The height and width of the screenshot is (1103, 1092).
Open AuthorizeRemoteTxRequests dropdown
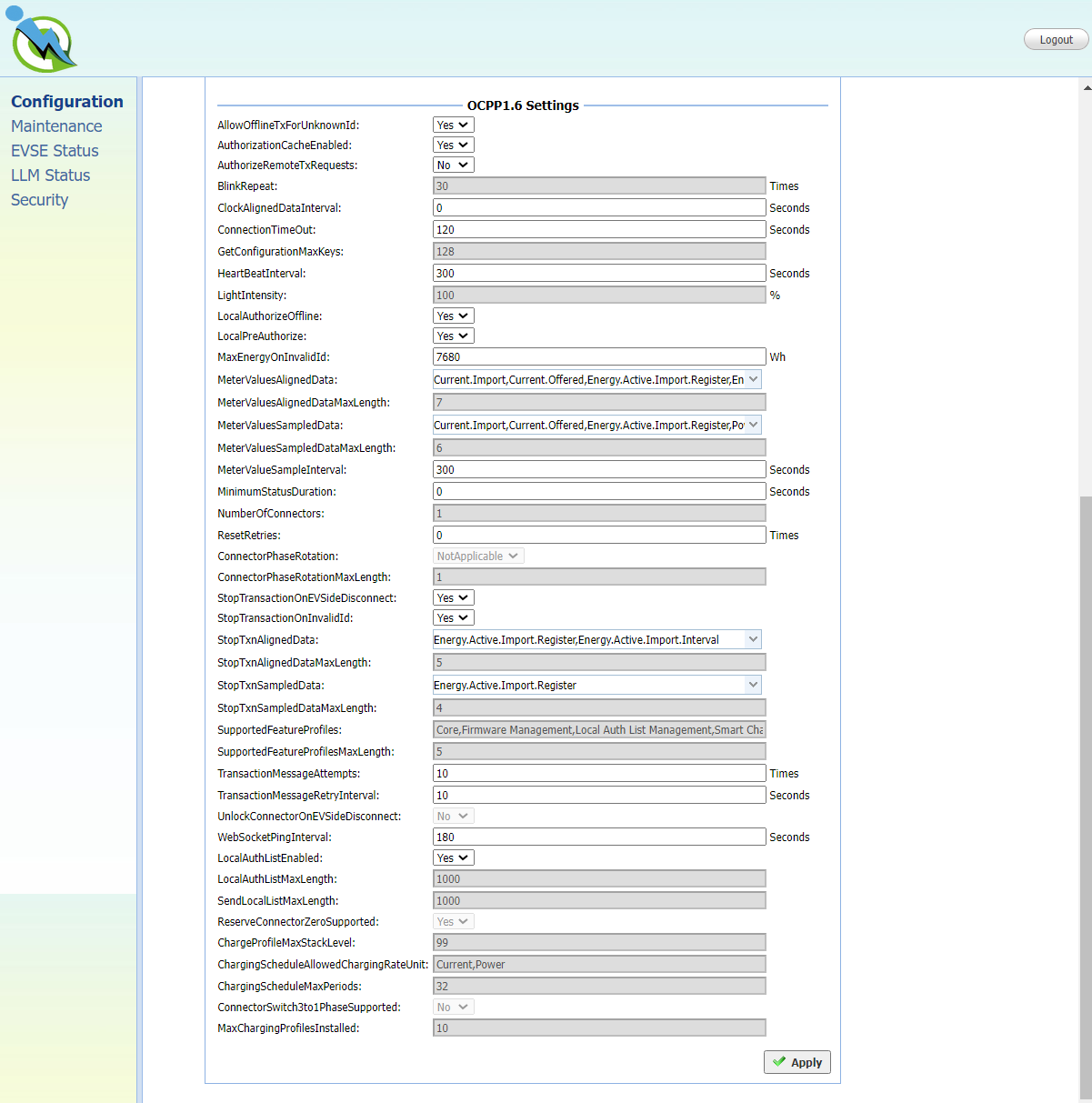click(454, 165)
